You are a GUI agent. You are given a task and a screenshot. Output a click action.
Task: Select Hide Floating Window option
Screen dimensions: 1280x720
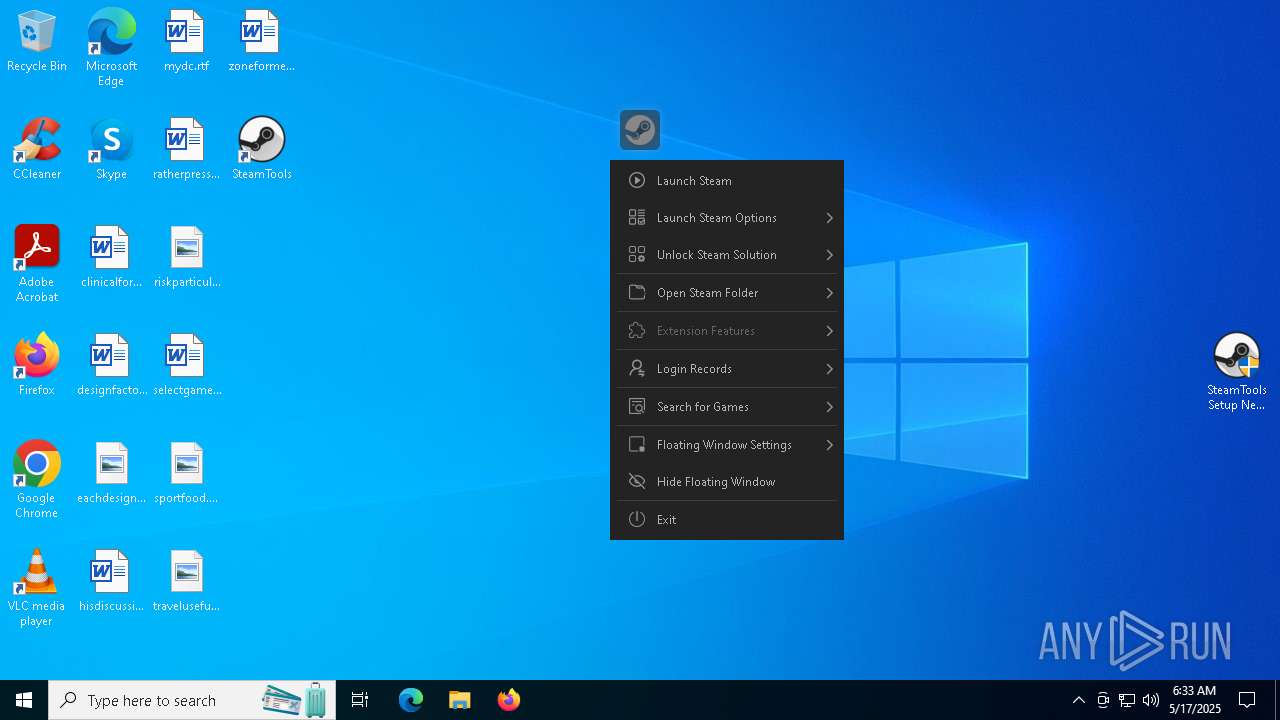pos(727,482)
